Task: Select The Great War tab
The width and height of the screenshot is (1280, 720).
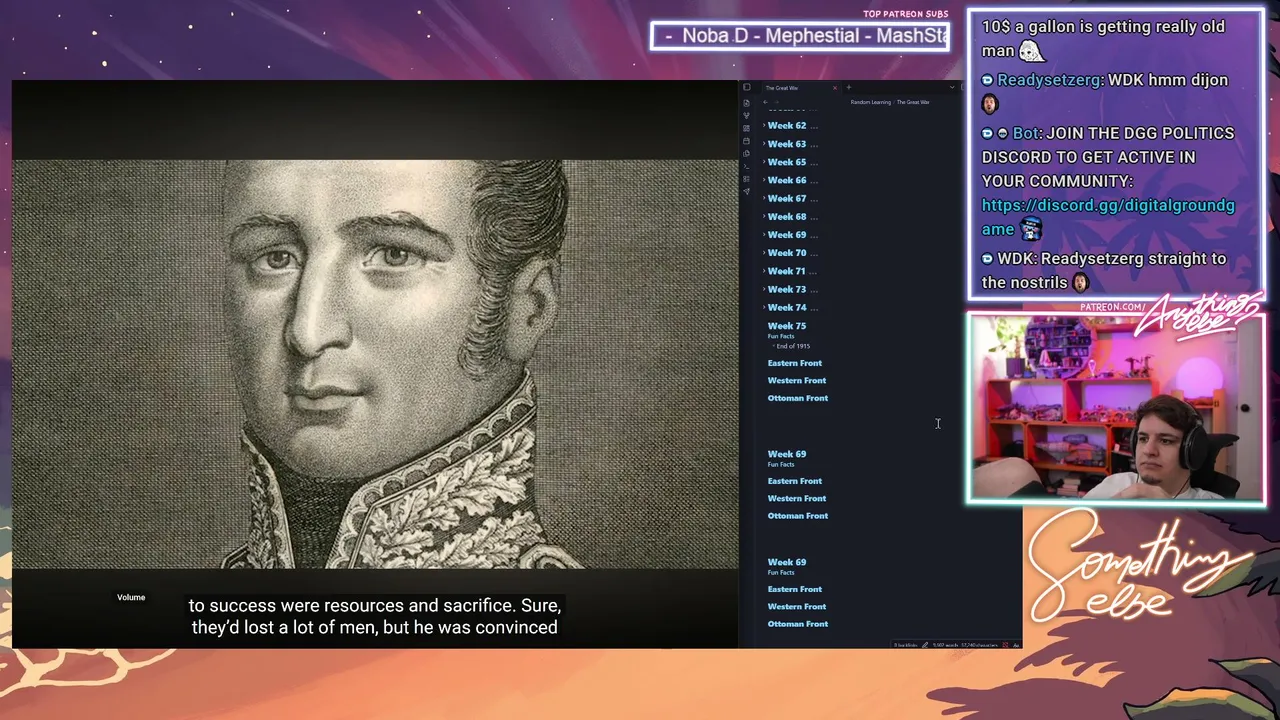Action: coord(800,88)
